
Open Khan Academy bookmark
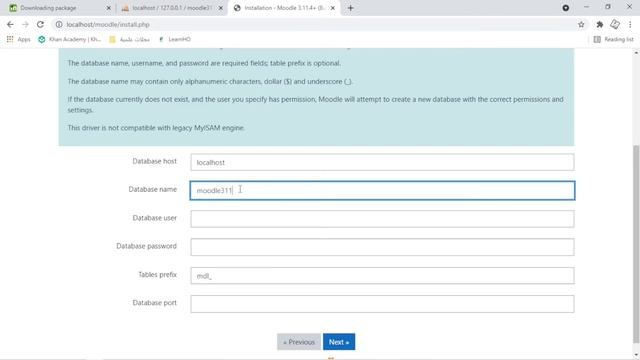click(x=69, y=39)
